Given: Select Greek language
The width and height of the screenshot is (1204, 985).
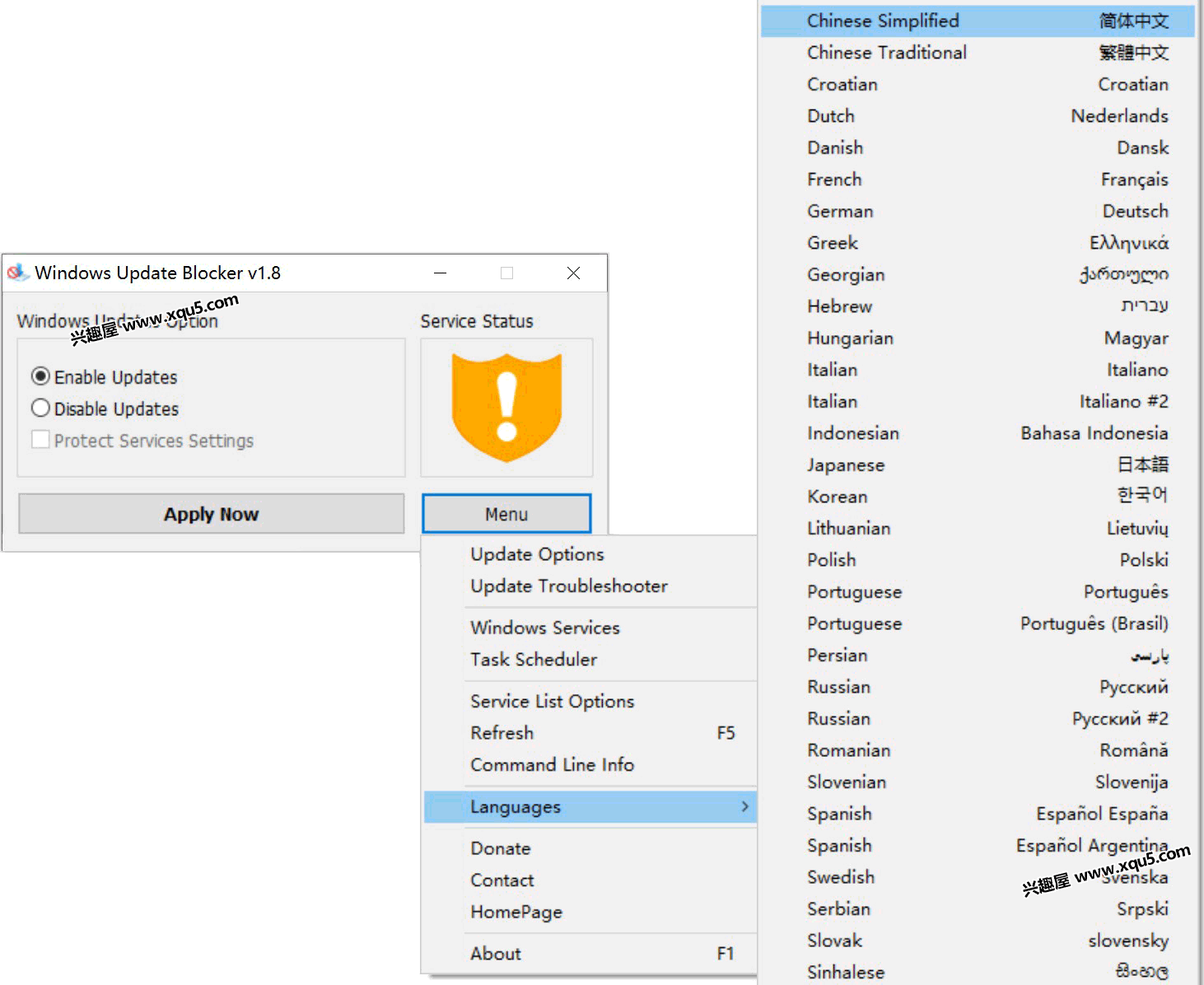Looking at the screenshot, I should point(978,243).
